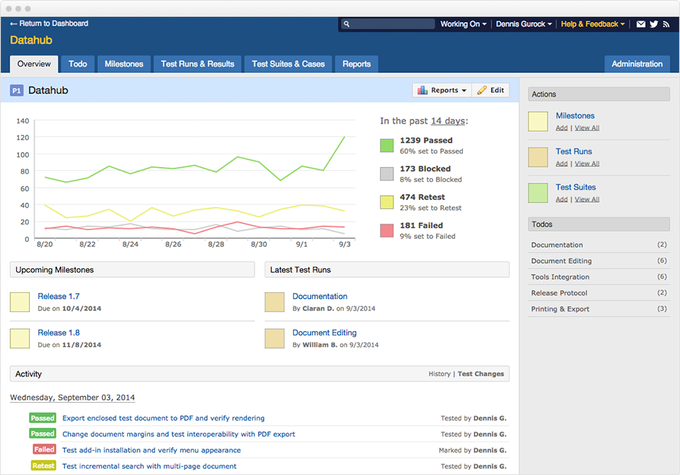
Task: Click the Edit project button
Action: coord(490,90)
